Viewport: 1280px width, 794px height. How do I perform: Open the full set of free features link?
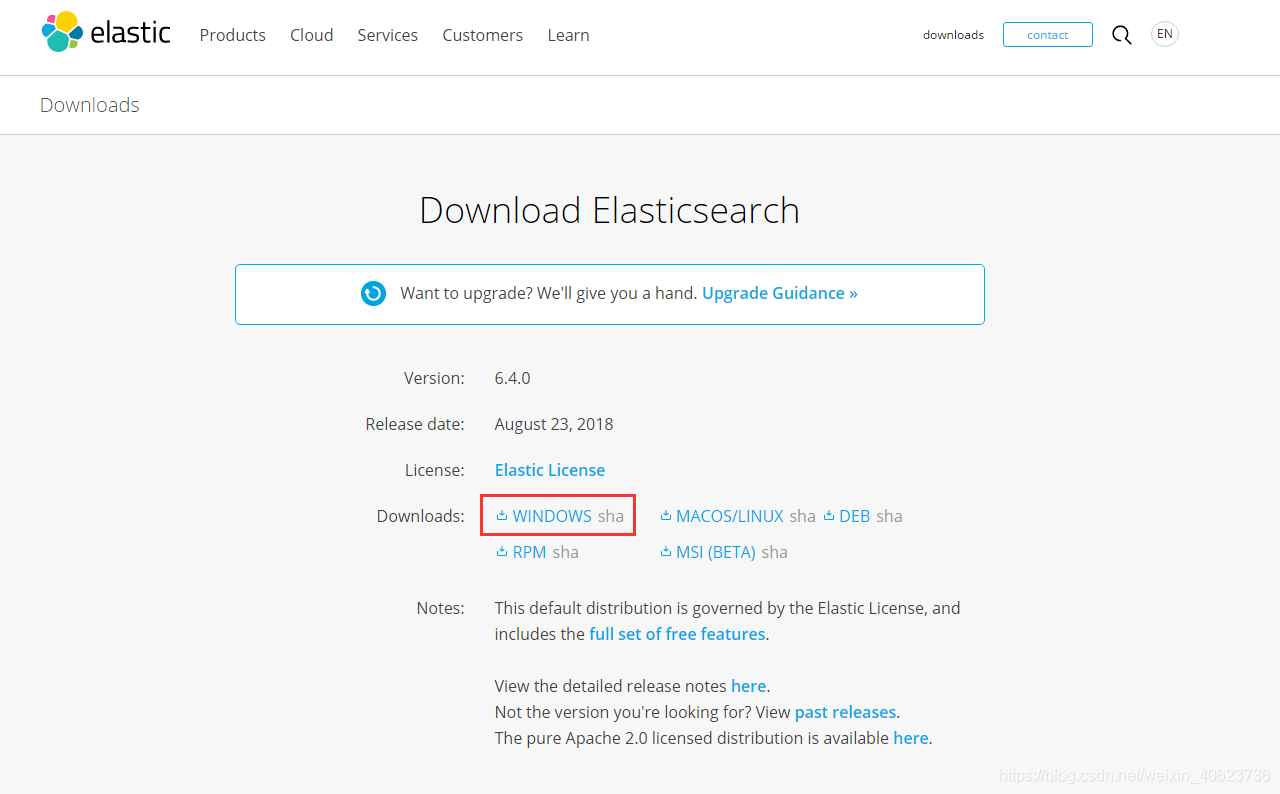(x=677, y=634)
